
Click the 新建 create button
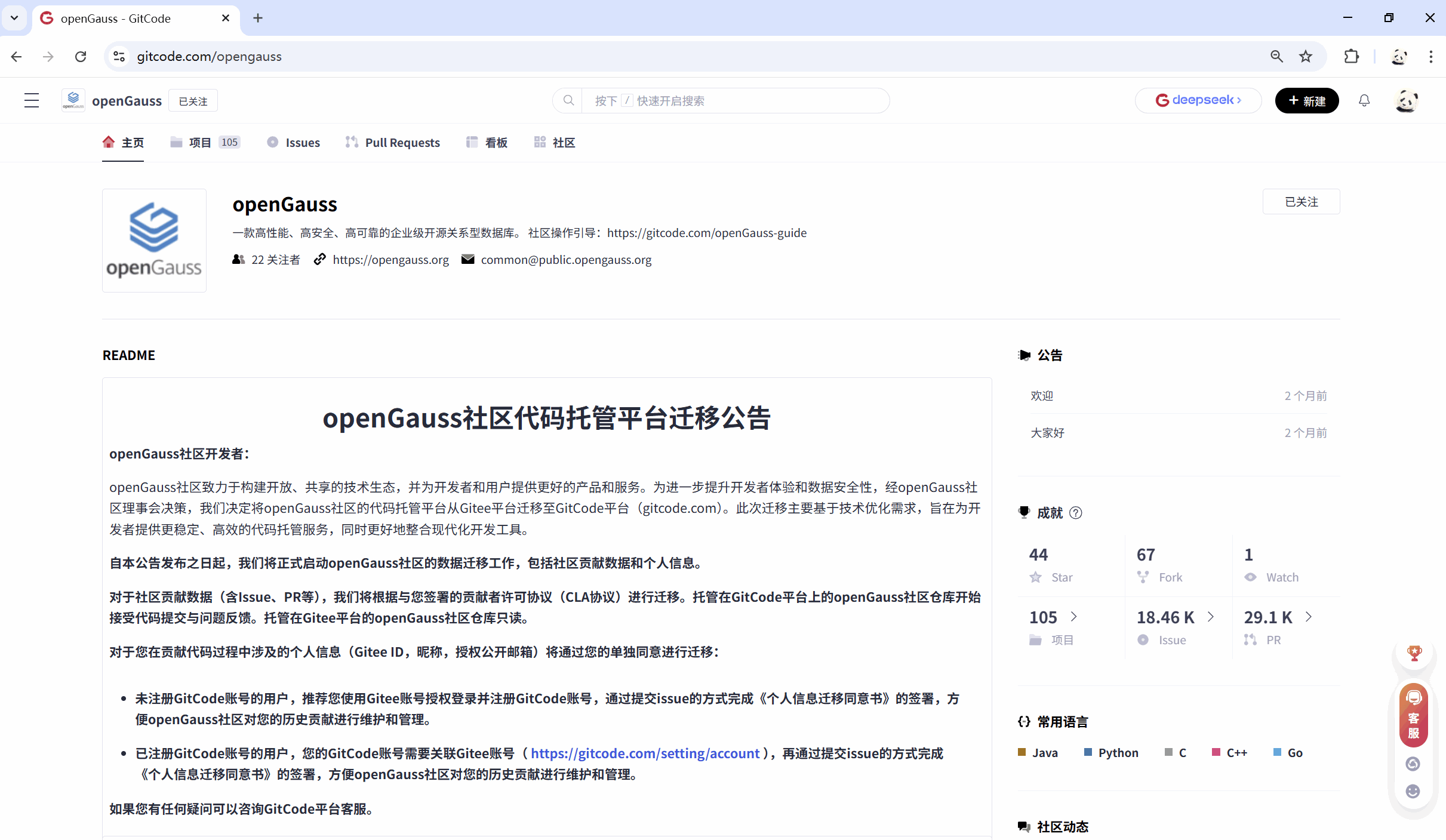(1306, 100)
